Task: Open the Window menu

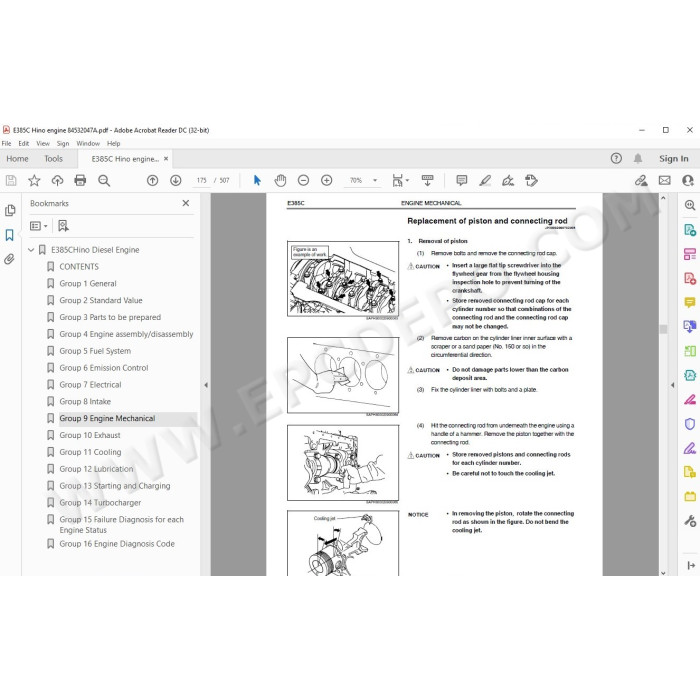Action: [x=88, y=143]
